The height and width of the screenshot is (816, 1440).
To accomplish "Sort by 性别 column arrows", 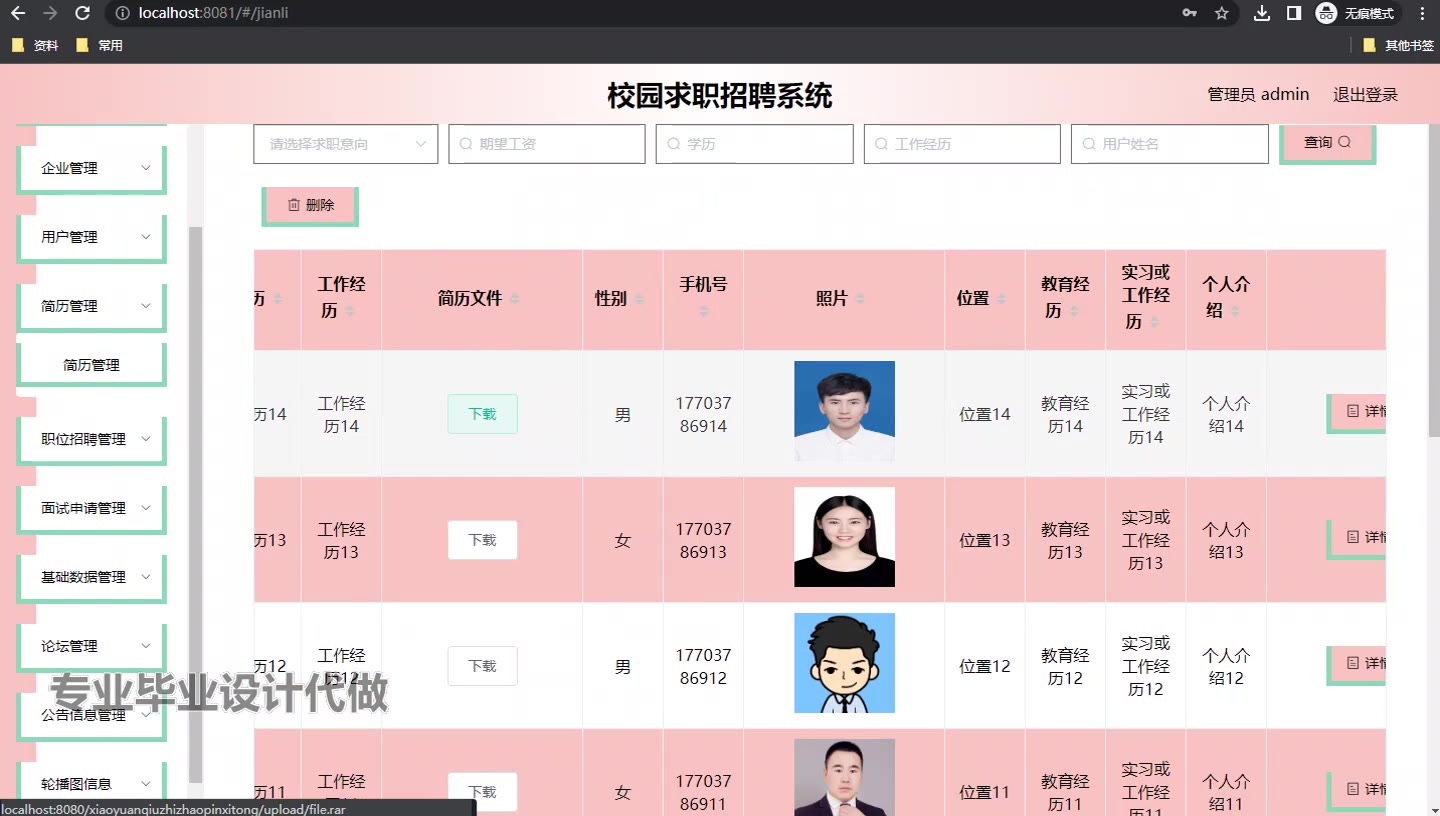I will [x=639, y=299].
